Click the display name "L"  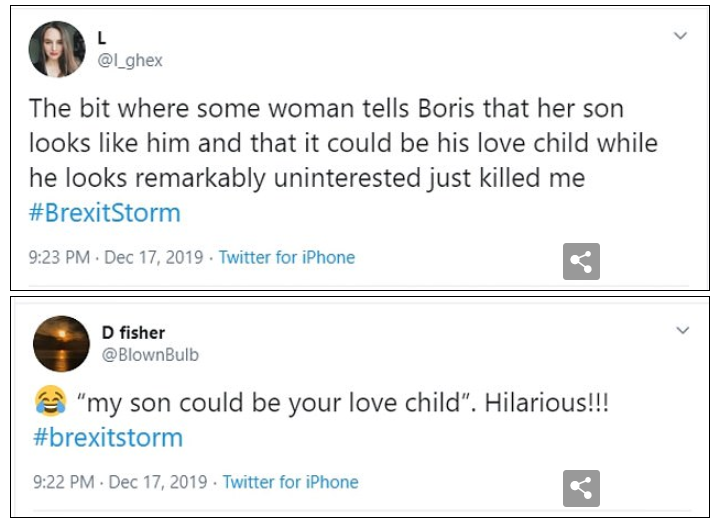coord(102,38)
